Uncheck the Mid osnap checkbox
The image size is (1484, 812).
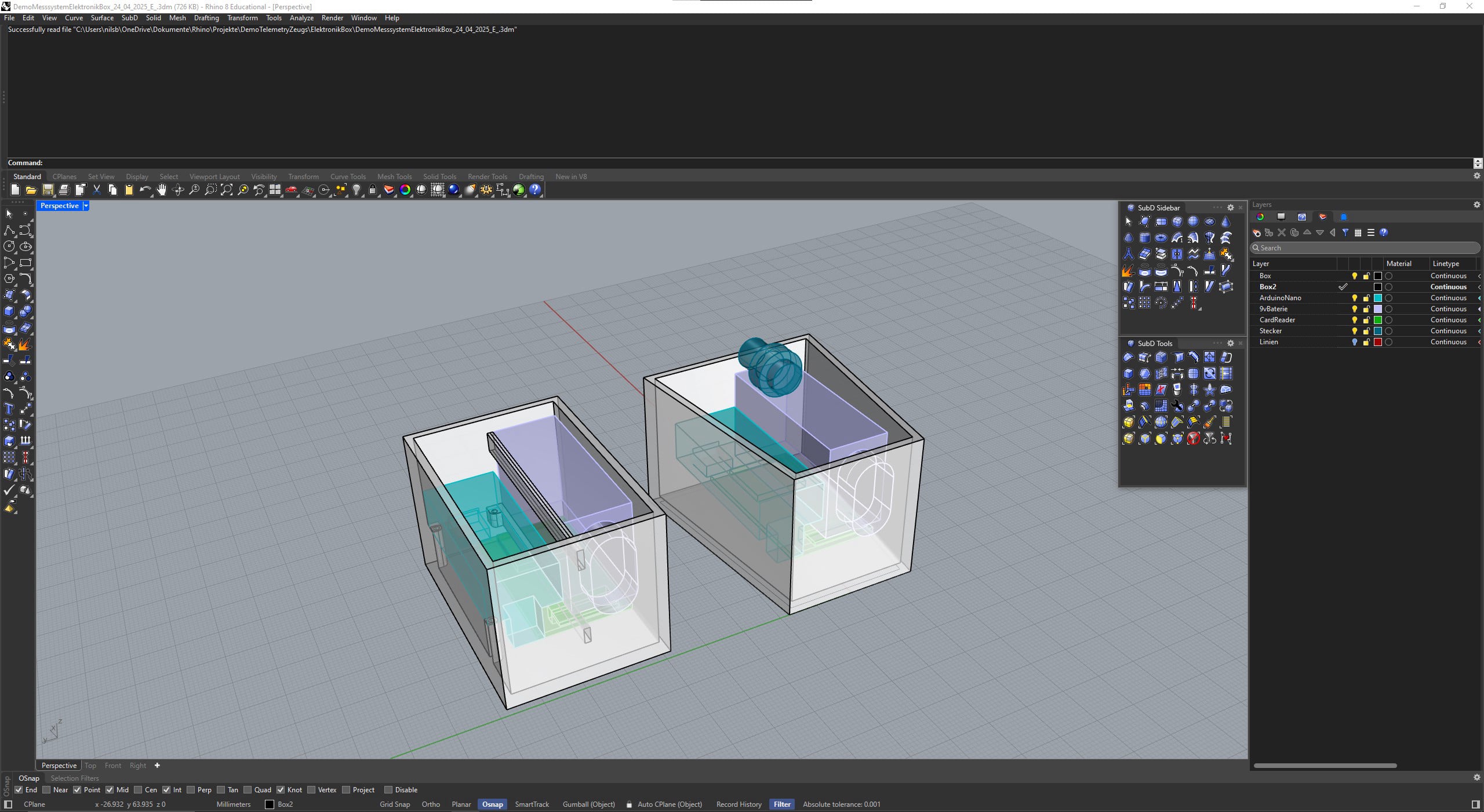point(110,789)
